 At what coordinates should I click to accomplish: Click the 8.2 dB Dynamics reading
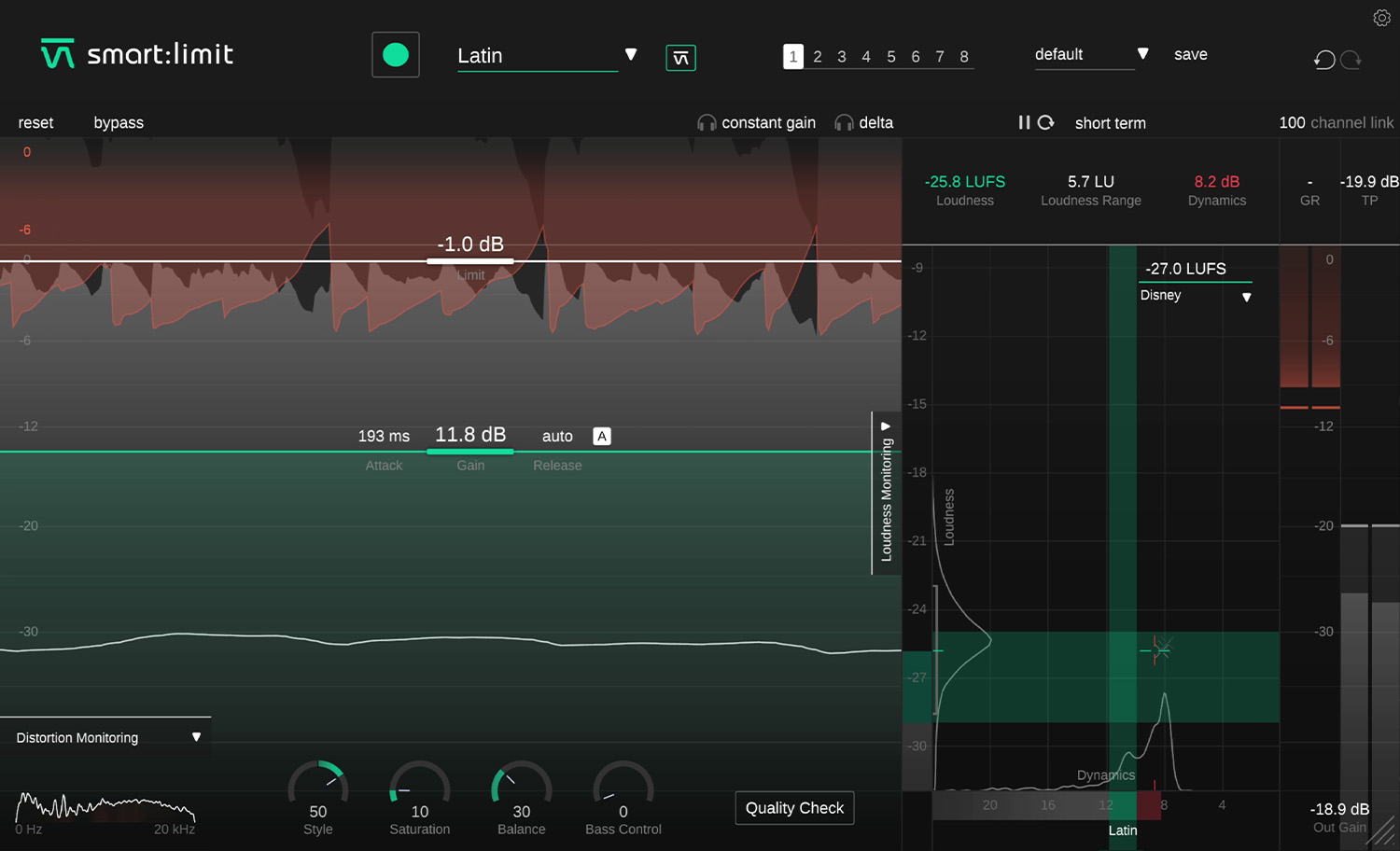click(1217, 182)
